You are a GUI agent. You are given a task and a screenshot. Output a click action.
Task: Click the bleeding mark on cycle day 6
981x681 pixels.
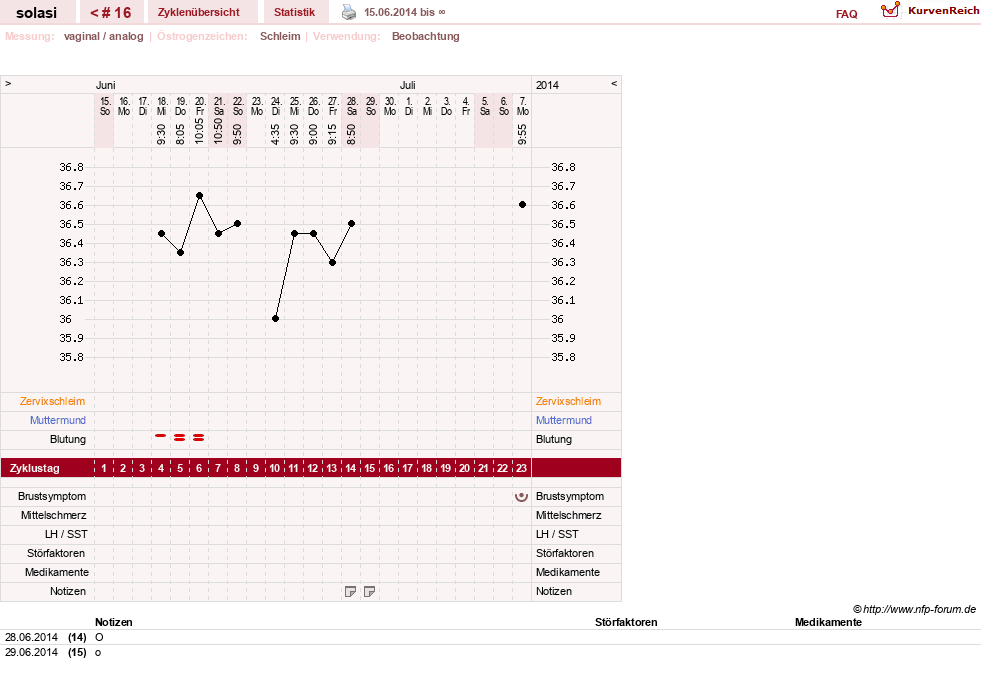point(198,438)
